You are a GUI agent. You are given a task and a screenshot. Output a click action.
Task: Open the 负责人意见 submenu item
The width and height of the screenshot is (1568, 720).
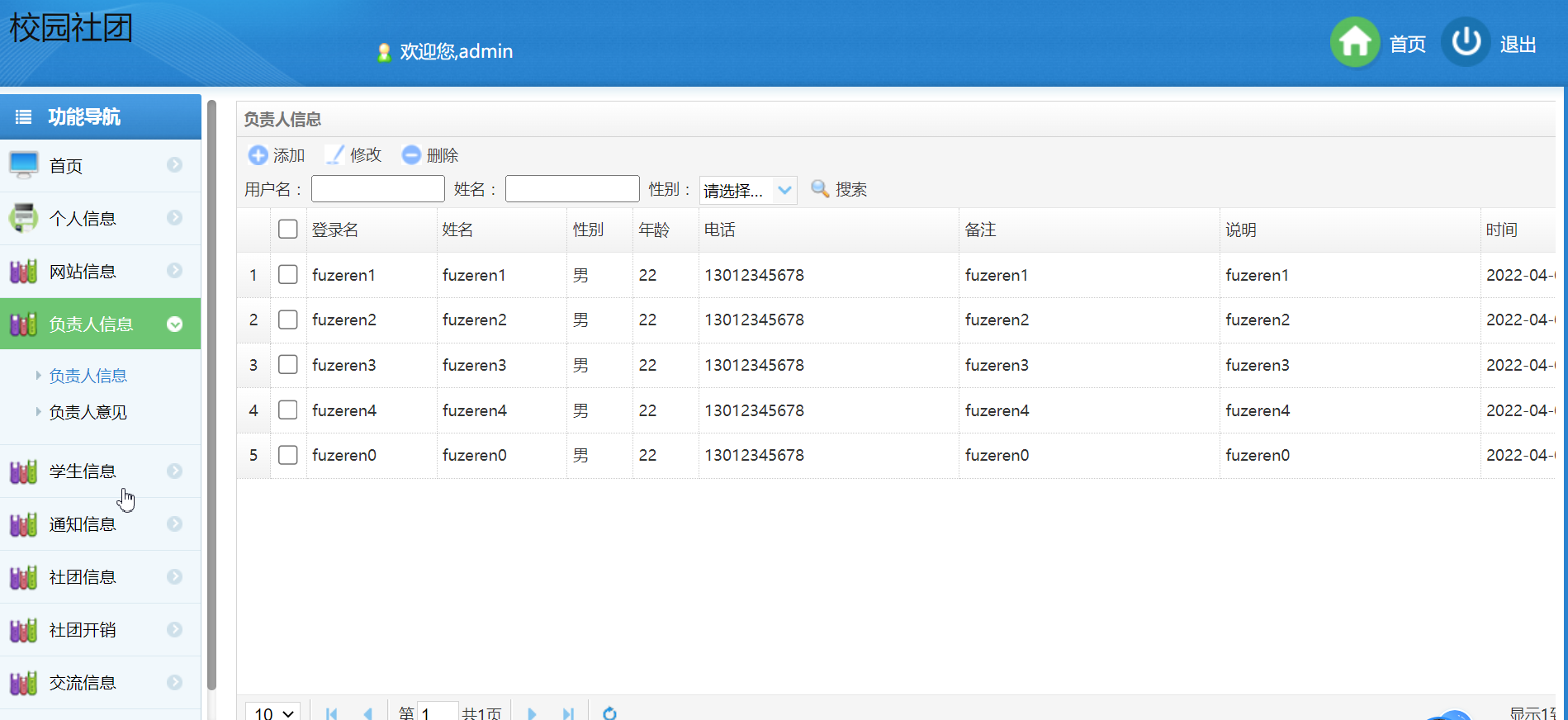[88, 412]
